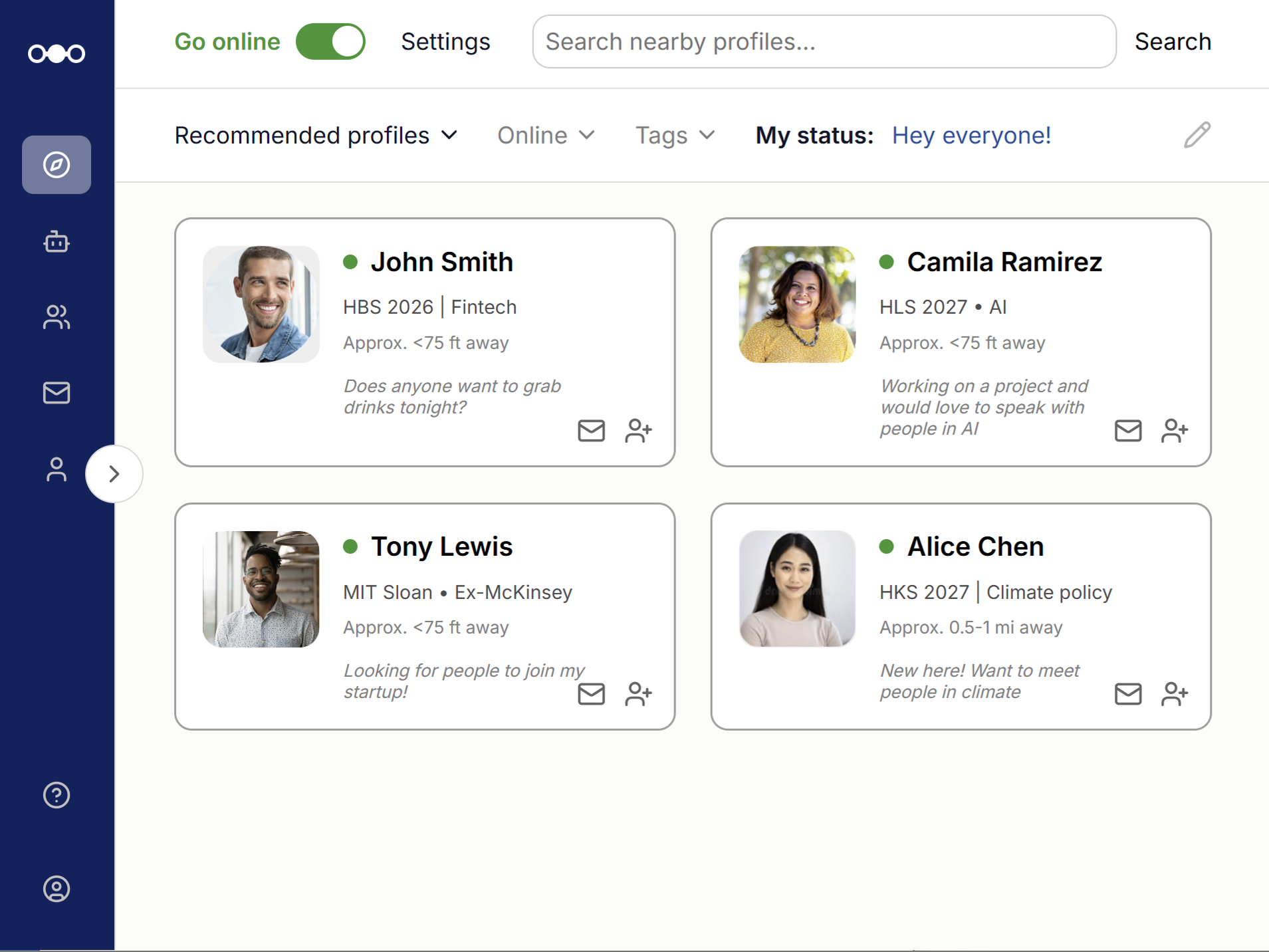Screen dimensions: 1269x952
Task: Expand the Recommended profiles dropdown
Action: pyautogui.click(x=316, y=136)
